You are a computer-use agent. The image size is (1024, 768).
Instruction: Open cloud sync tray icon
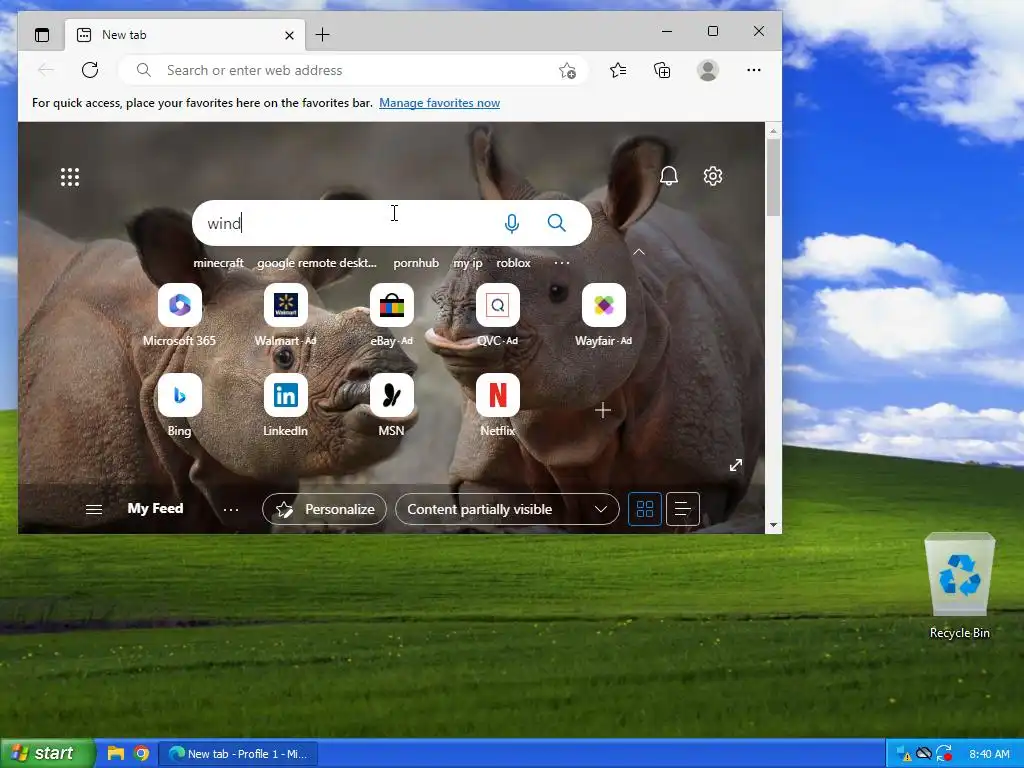coord(923,754)
